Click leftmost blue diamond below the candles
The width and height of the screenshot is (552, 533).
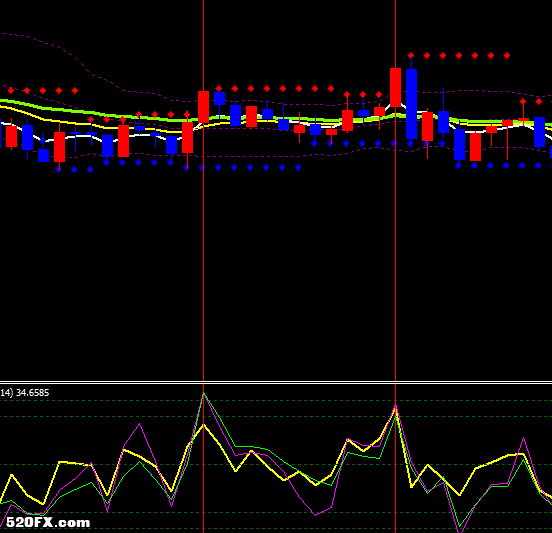(x=58, y=170)
